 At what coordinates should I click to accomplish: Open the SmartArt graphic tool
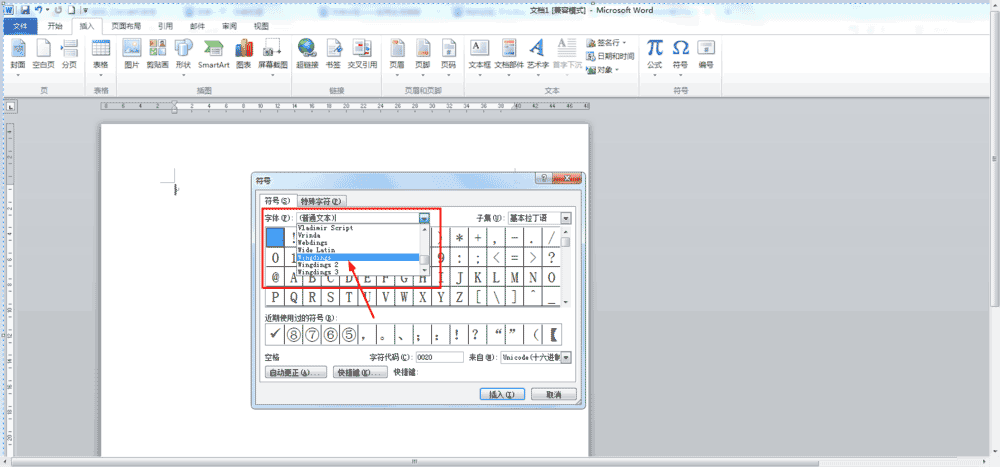[x=213, y=53]
